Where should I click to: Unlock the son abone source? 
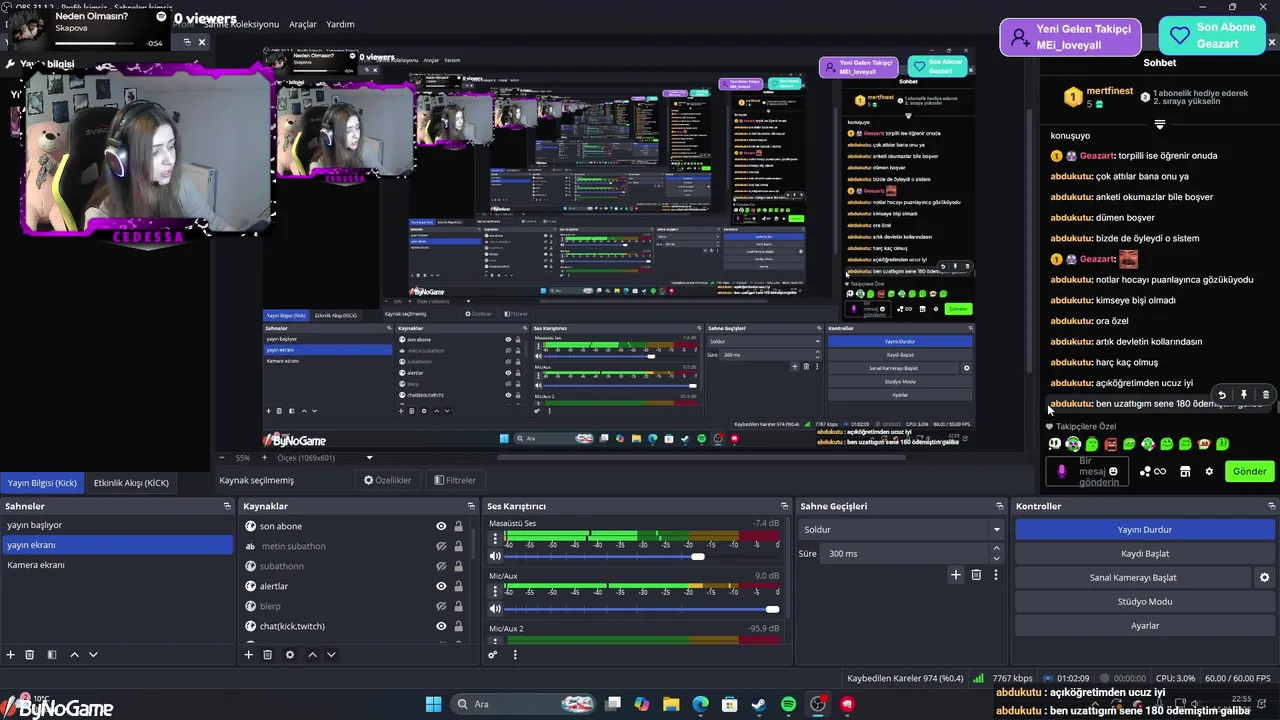(458, 526)
